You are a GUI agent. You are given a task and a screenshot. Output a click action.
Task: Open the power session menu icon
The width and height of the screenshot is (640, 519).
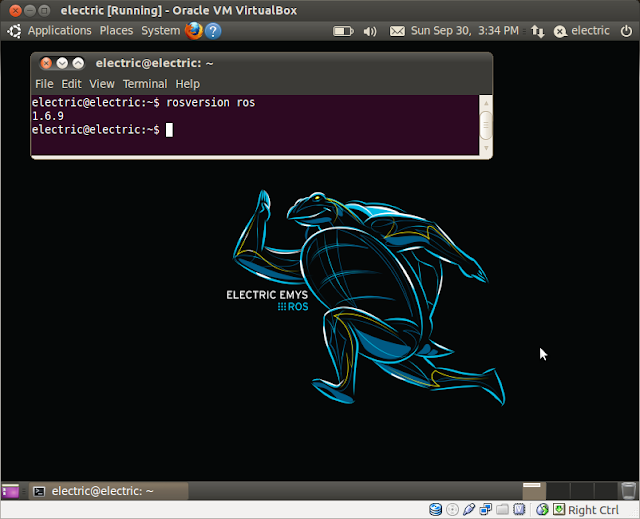tap(626, 31)
